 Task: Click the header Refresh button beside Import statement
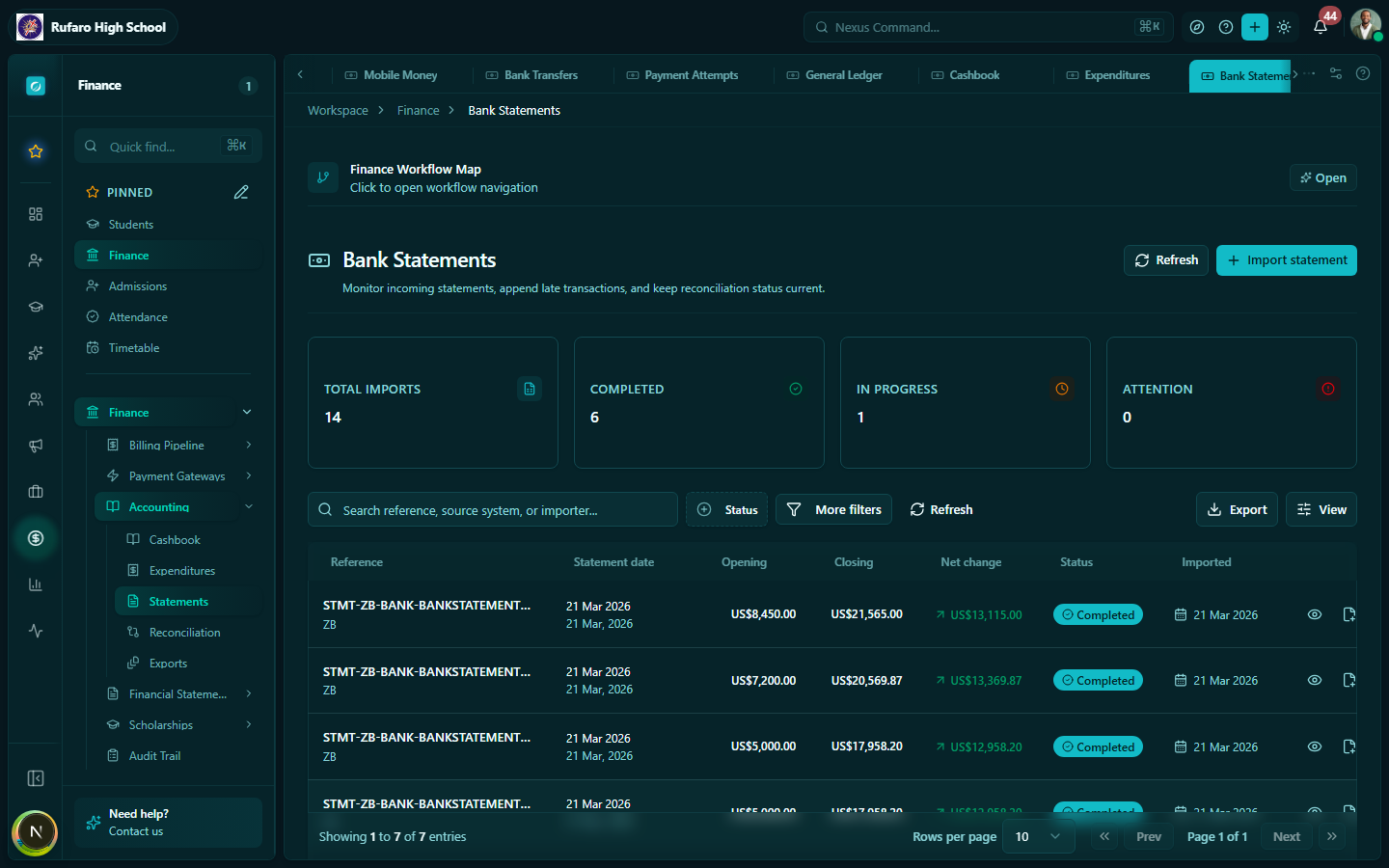1166,260
